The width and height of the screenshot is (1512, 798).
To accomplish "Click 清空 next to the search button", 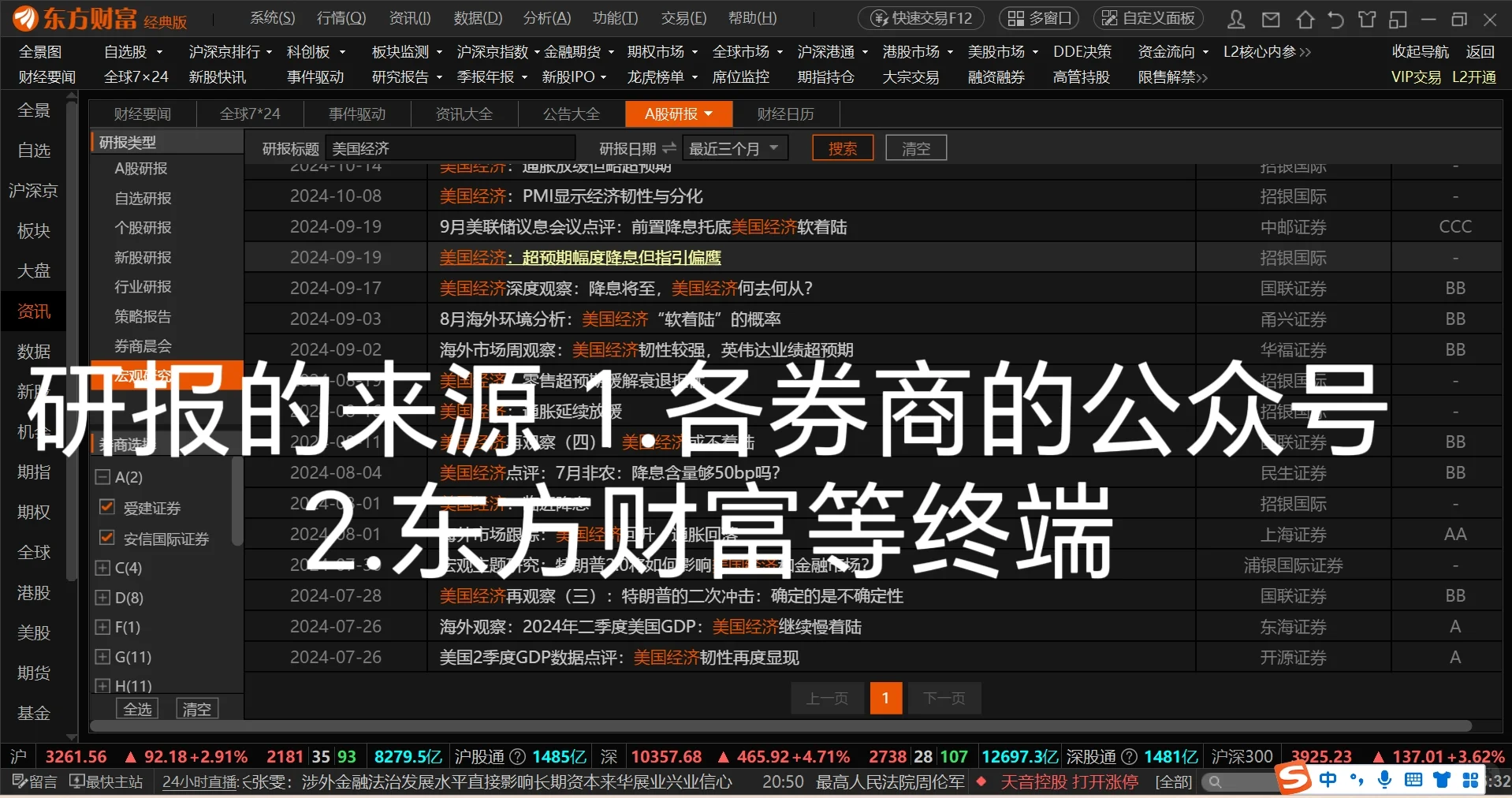I will [x=916, y=148].
